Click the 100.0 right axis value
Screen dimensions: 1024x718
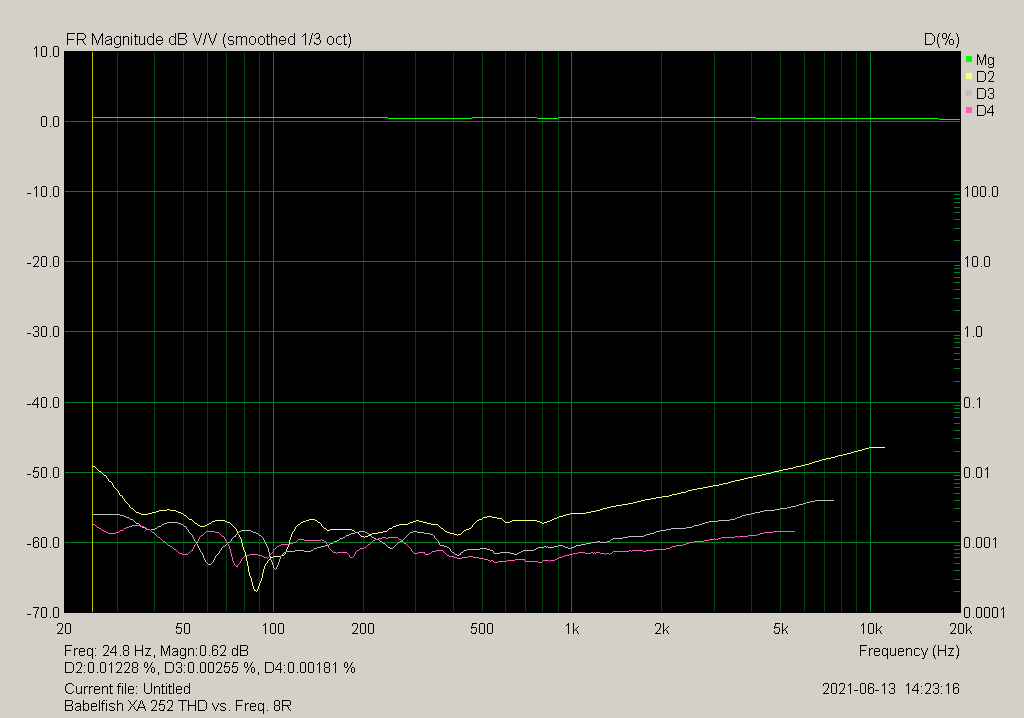[981, 192]
